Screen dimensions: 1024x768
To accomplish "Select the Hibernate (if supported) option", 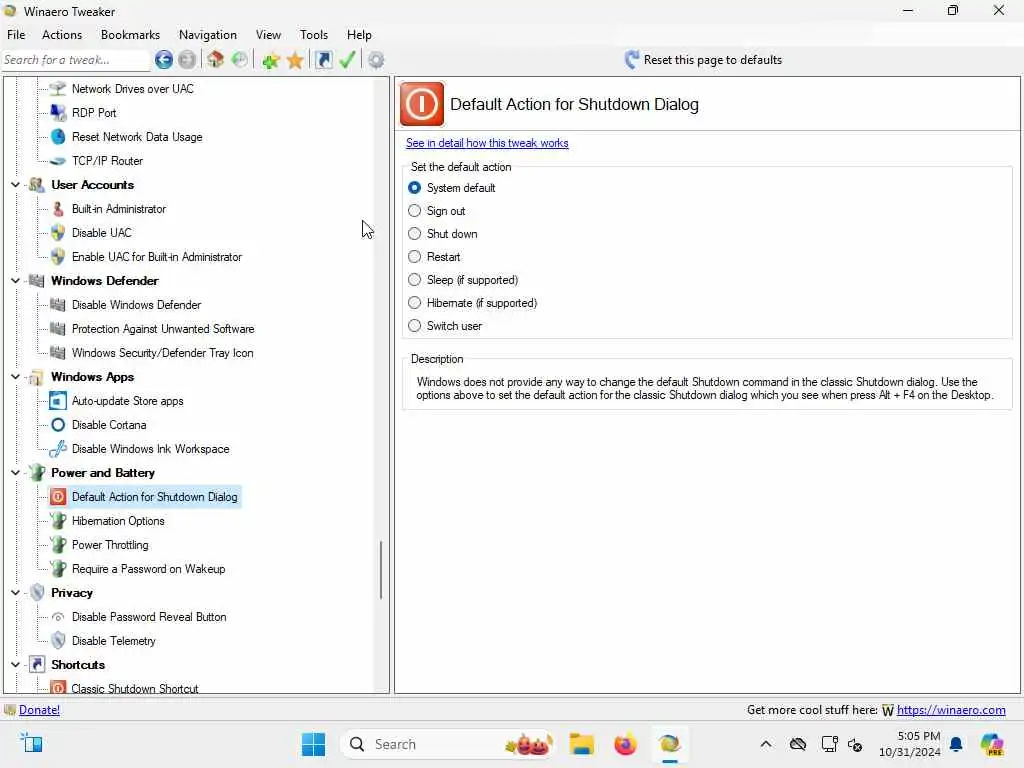I will pos(415,303).
